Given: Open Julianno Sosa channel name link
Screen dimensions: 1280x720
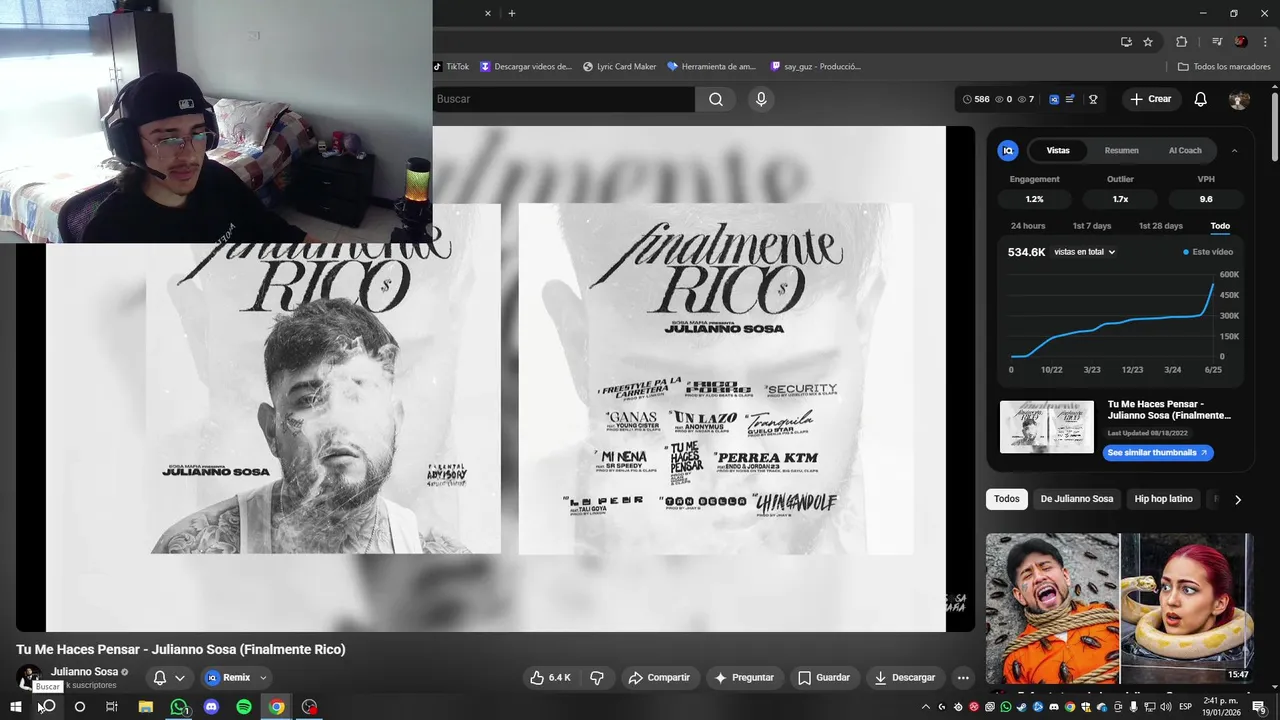Looking at the screenshot, I should [84, 672].
